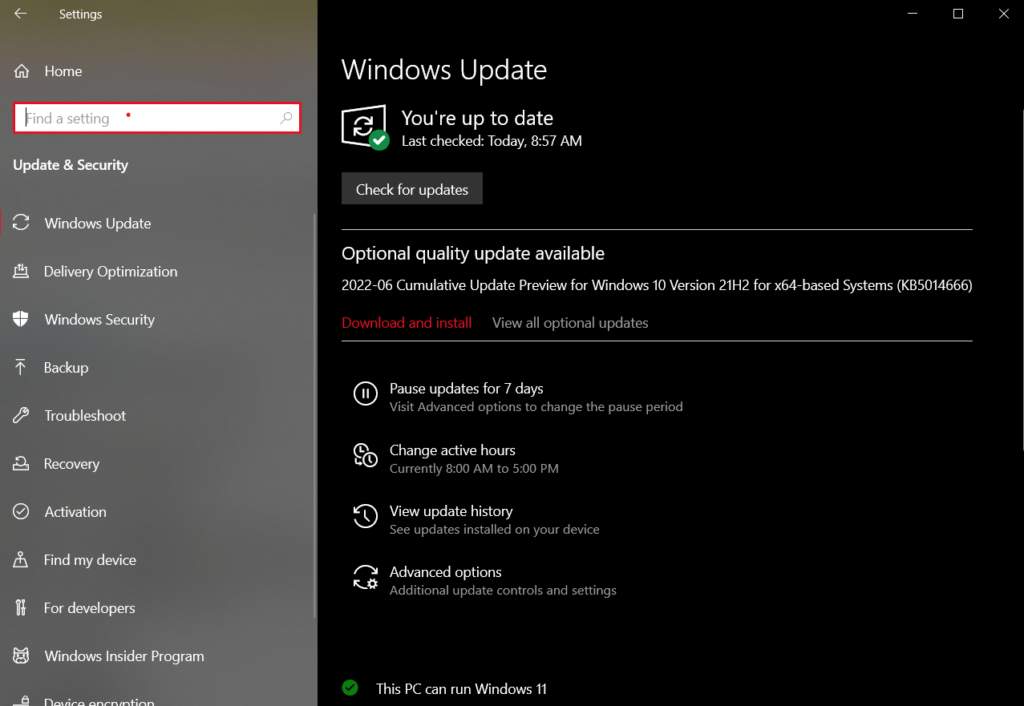Click the up-to-date status icon with green check
Image resolution: width=1024 pixels, height=706 pixels.
coord(366,127)
